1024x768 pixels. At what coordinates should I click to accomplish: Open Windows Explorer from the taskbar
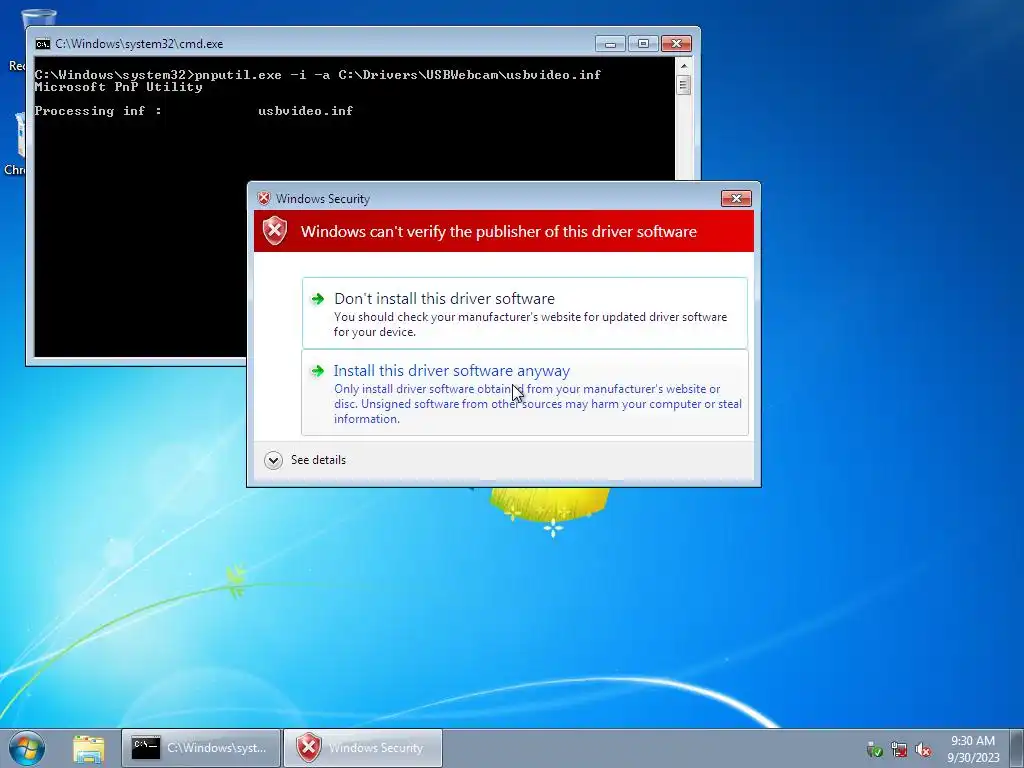pos(88,748)
